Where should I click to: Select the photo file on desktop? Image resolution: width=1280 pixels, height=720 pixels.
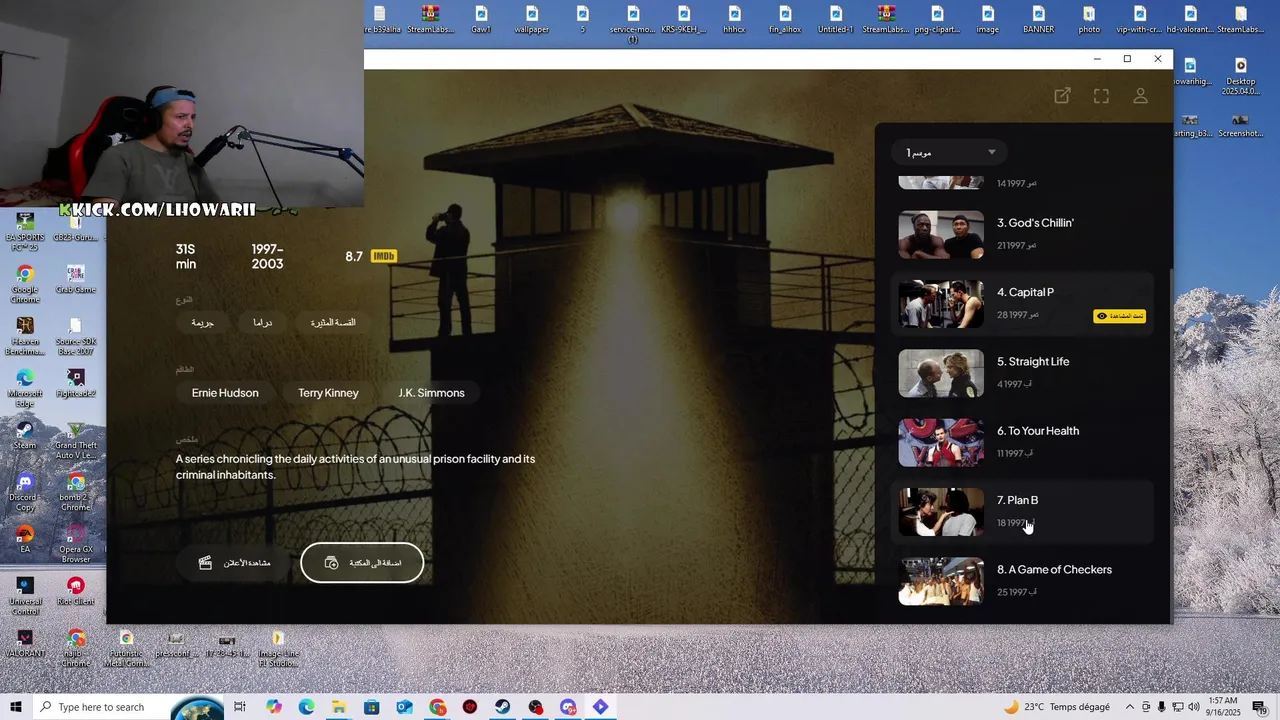coord(1089,20)
